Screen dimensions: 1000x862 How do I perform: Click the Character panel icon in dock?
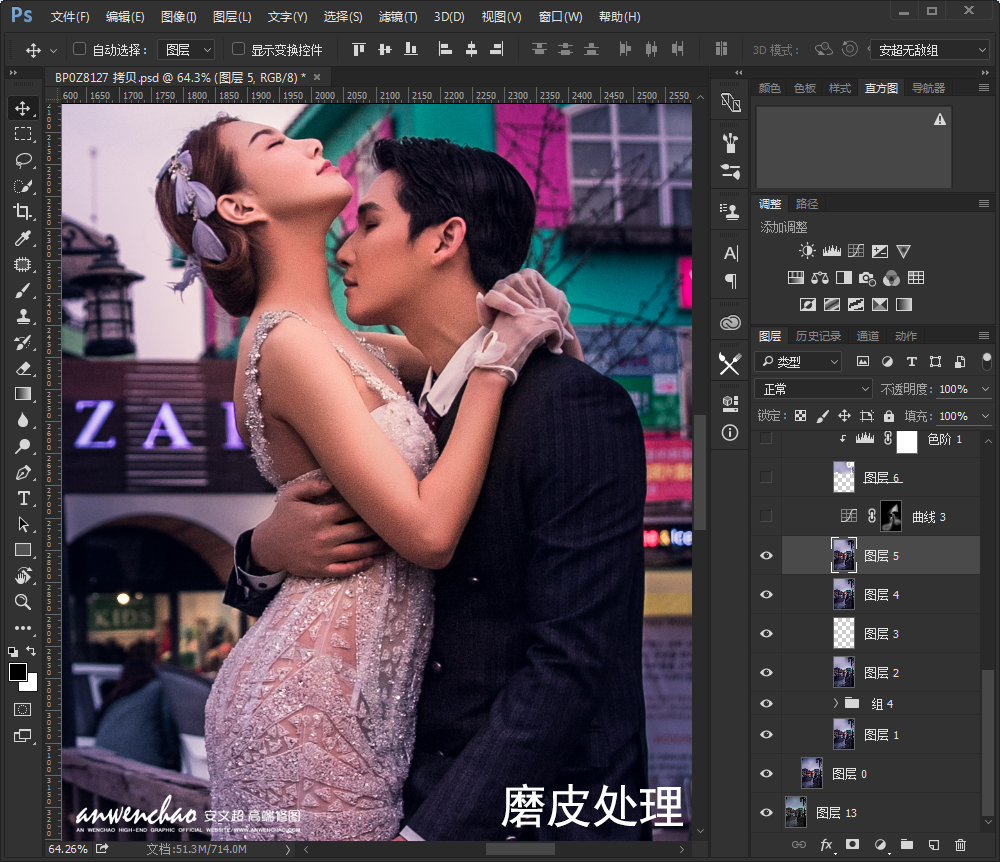(x=731, y=253)
